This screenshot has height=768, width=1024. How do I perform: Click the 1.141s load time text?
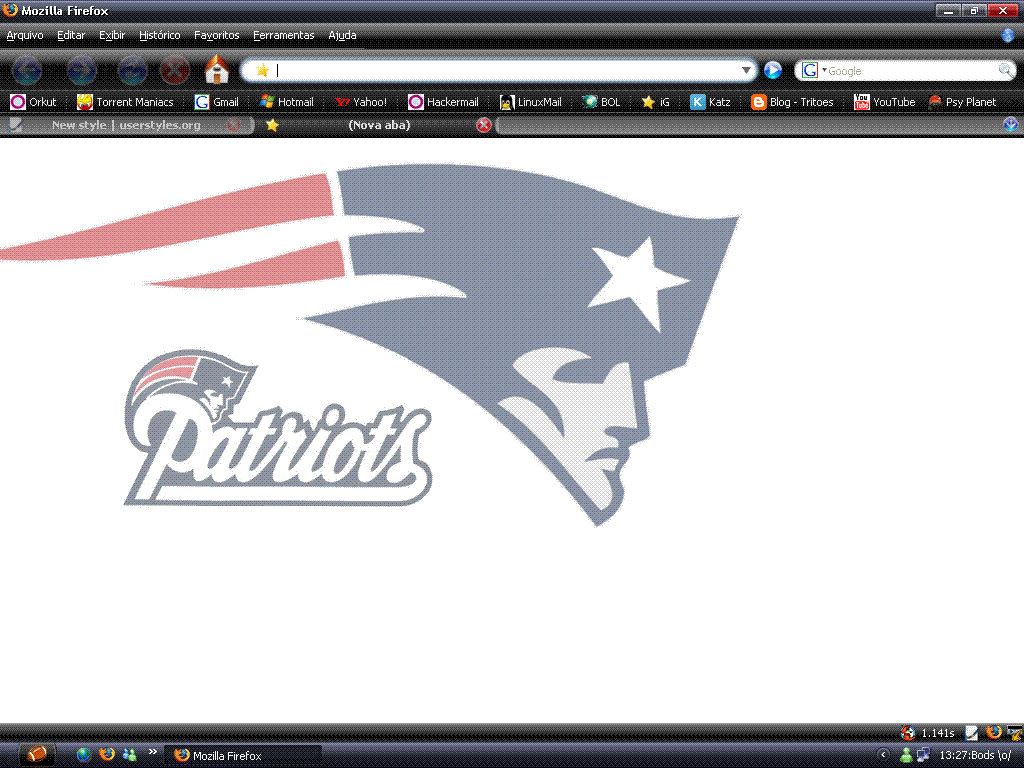(938, 733)
